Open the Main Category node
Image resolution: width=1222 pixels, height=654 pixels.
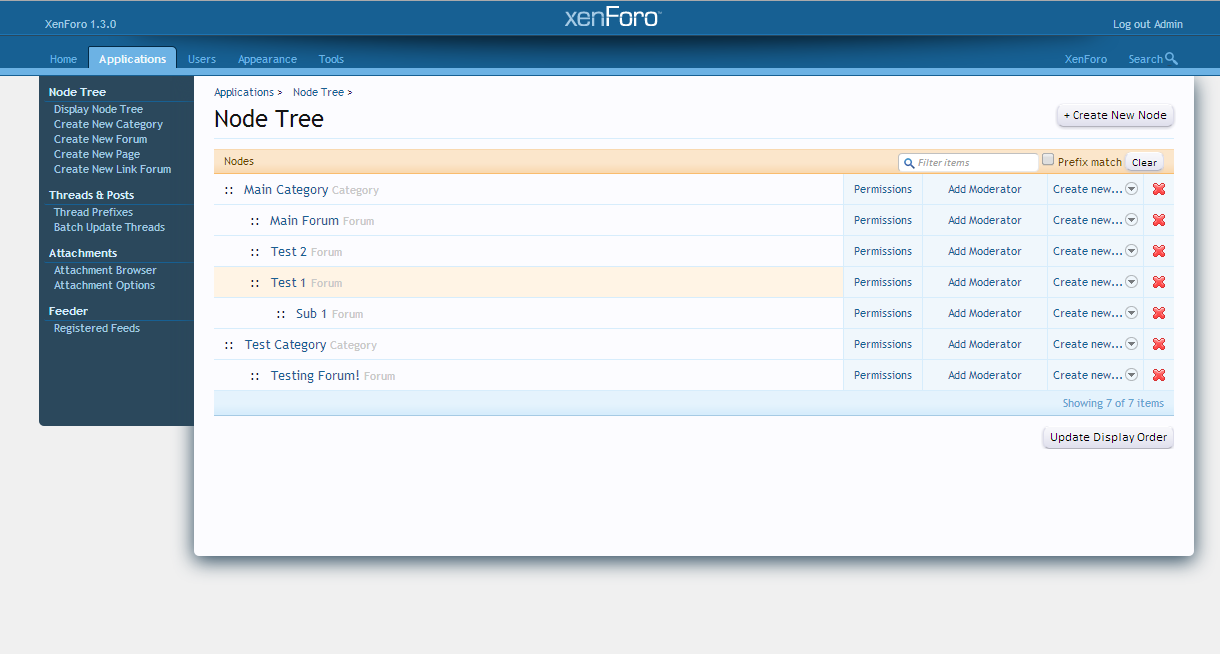pyautogui.click(x=286, y=190)
